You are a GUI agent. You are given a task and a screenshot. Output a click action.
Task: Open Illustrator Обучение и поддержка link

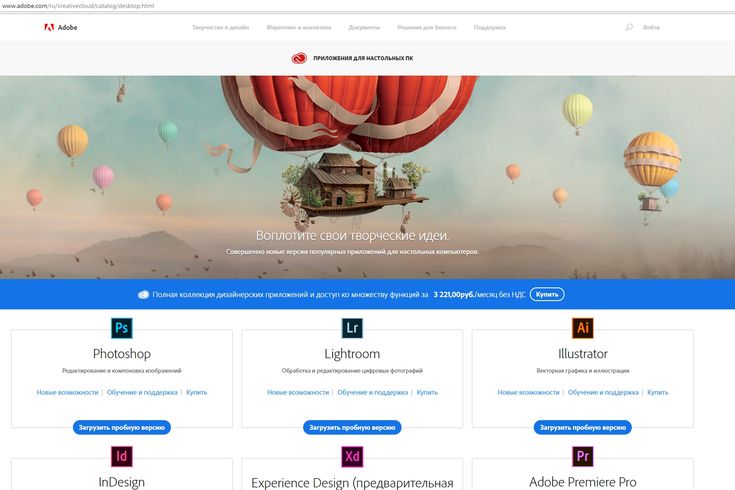603,392
